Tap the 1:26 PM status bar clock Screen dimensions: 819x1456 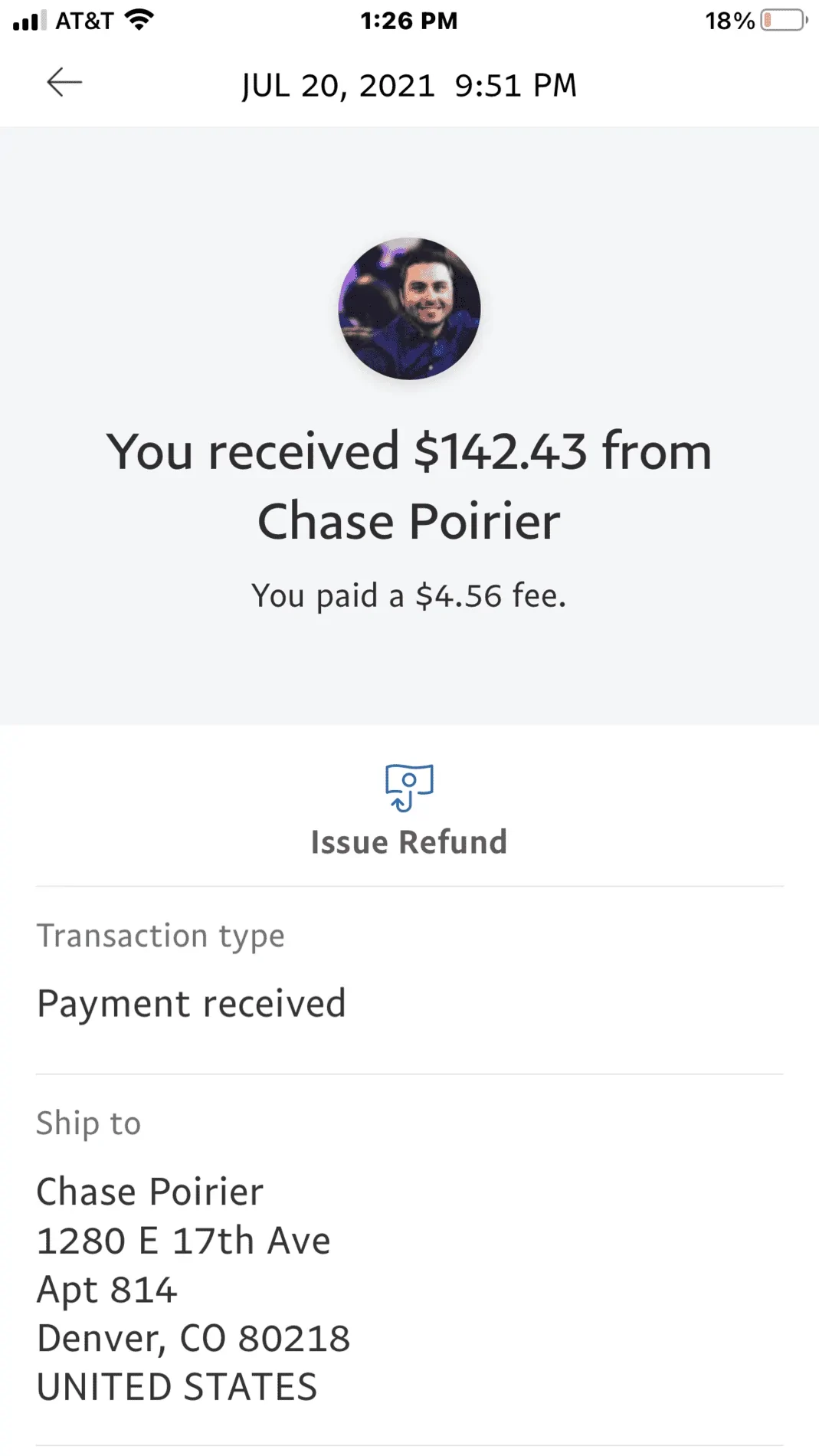click(x=409, y=21)
